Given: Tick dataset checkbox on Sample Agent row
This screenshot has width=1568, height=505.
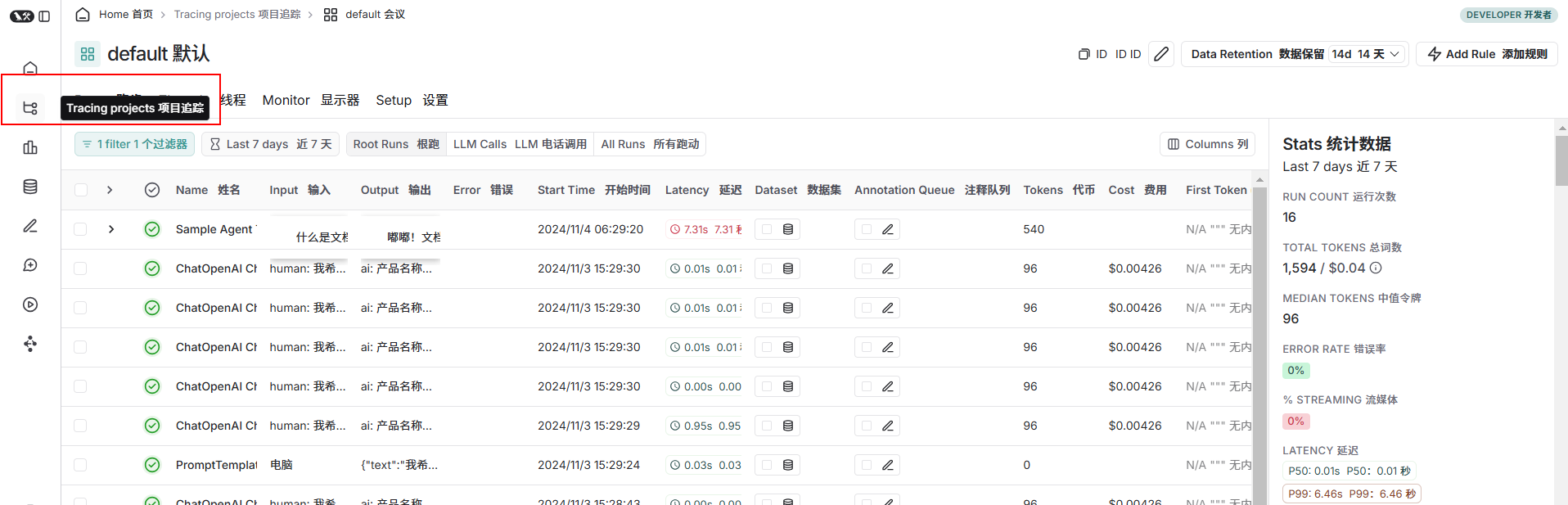Looking at the screenshot, I should point(767,229).
